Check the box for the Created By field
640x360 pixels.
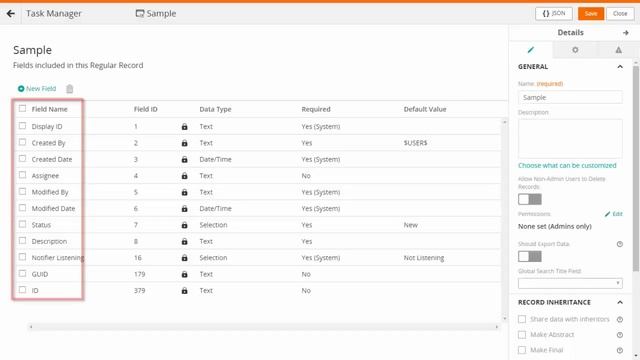pyautogui.click(x=22, y=142)
